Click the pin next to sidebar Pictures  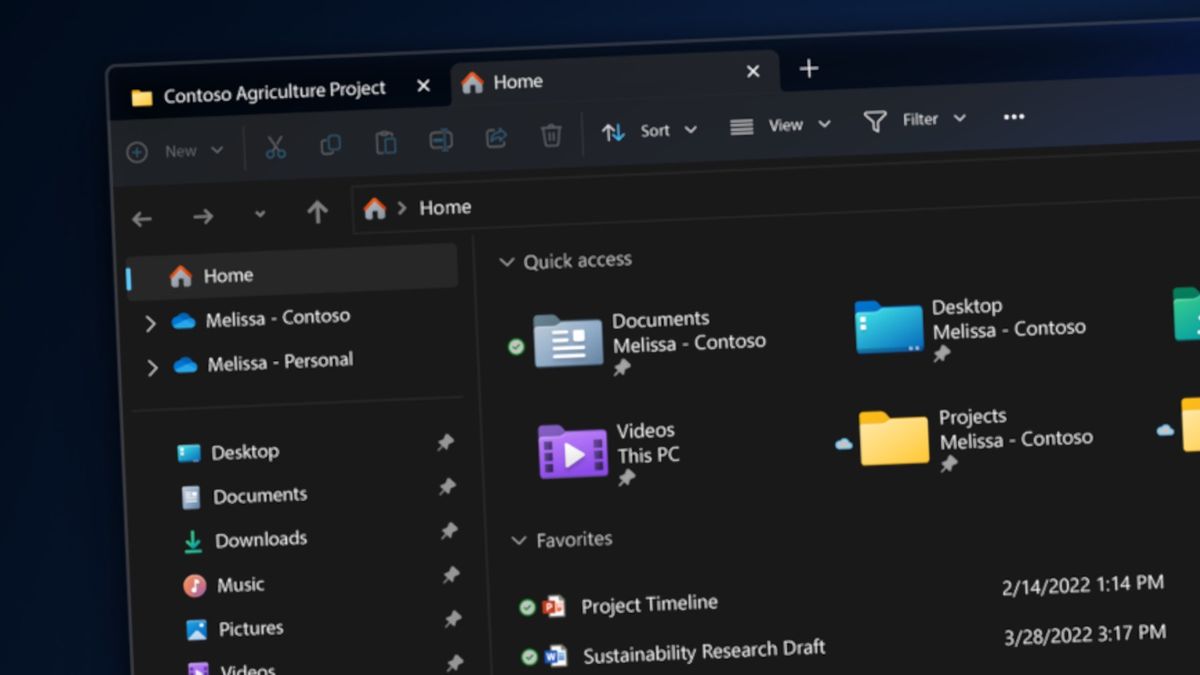point(453,619)
